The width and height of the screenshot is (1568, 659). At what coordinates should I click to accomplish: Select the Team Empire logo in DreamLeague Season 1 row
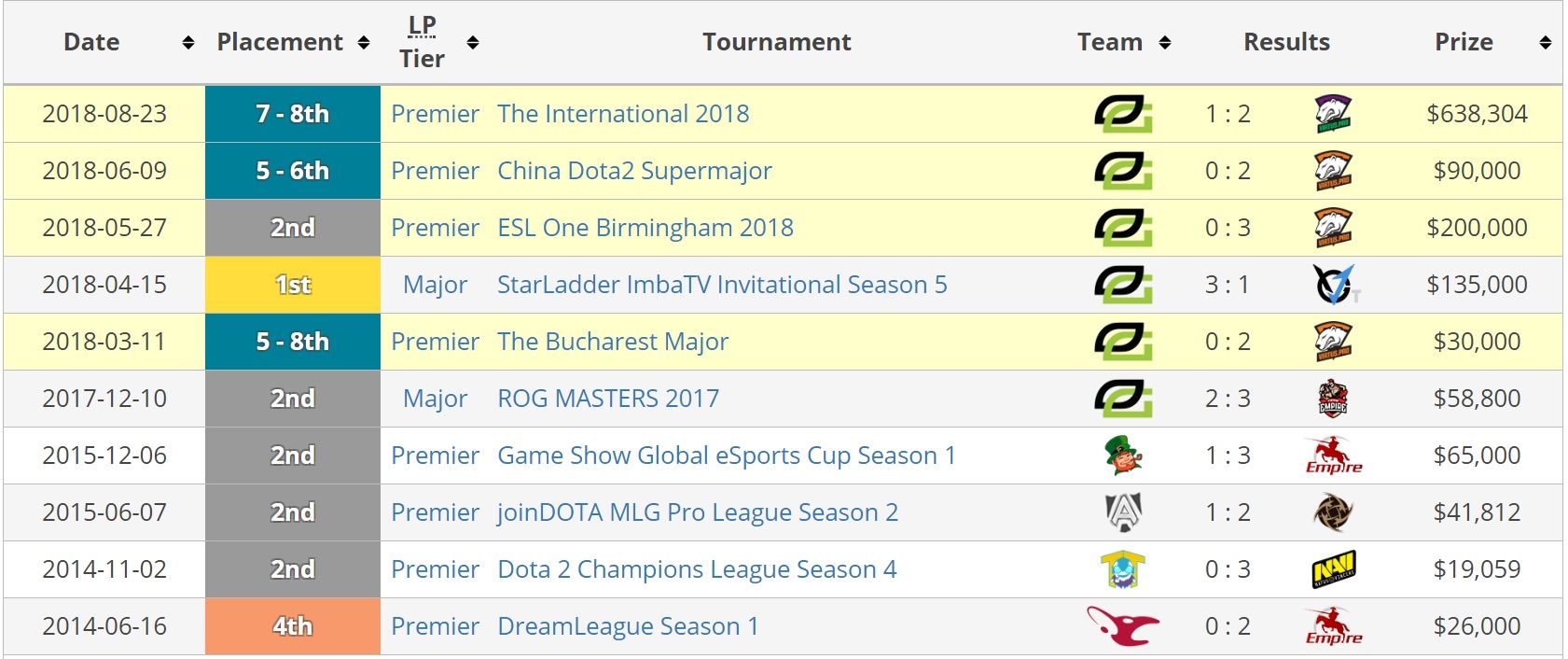tap(1333, 626)
